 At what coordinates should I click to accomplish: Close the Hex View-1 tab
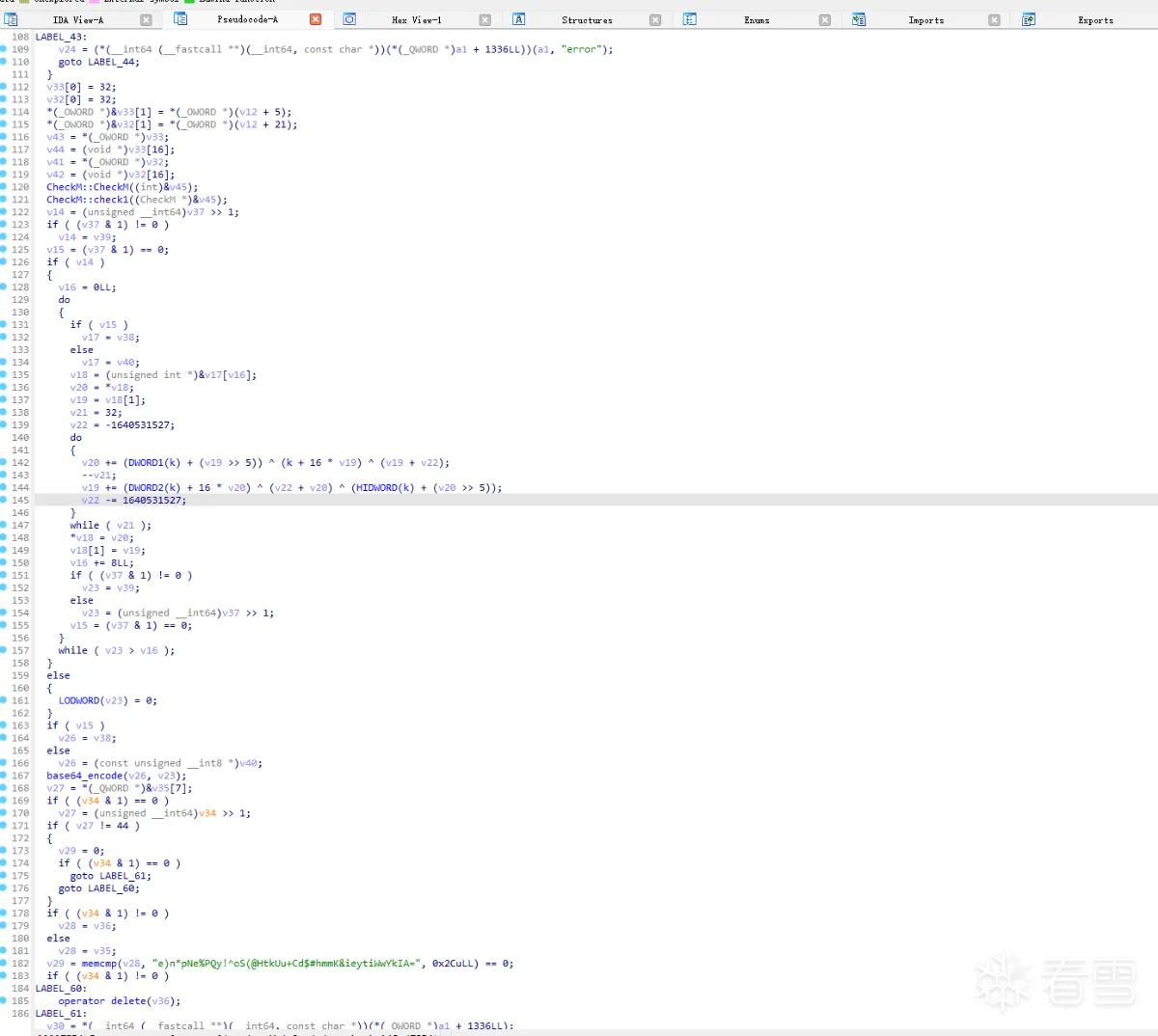tap(485, 19)
